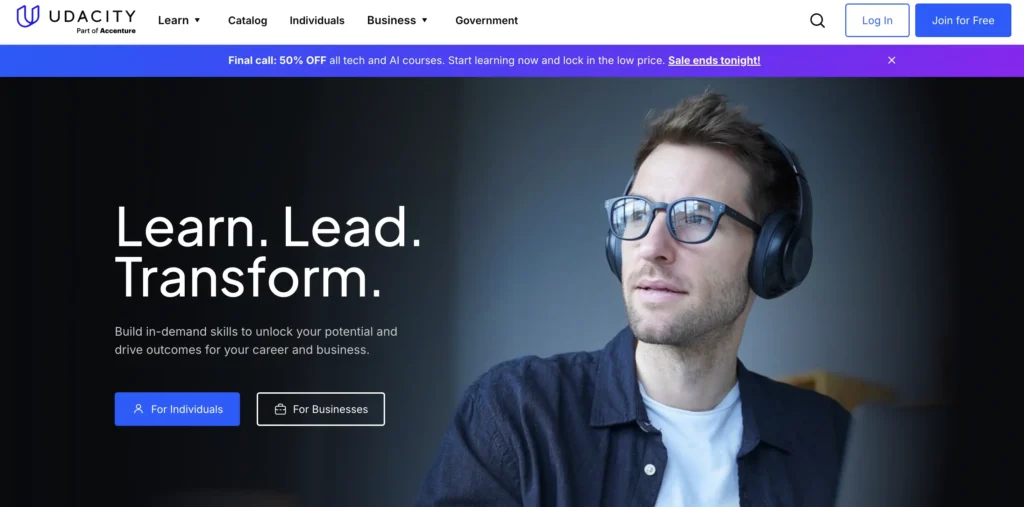Viewport: 1024px width, 507px height.
Task: Click the 'Learn. Lead. Transform.' headline
Action: pos(268,252)
